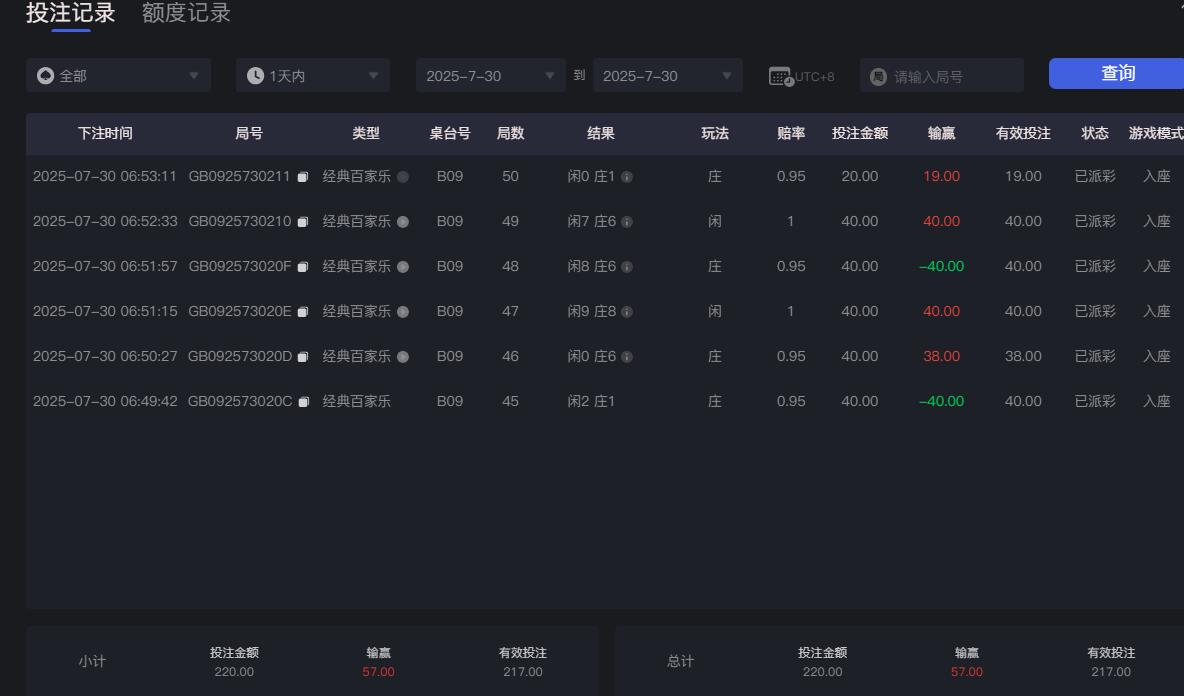Screen dimensions: 1184x696
Task: Open the info icon beside result 闲8 庄6
Action: coord(627,266)
